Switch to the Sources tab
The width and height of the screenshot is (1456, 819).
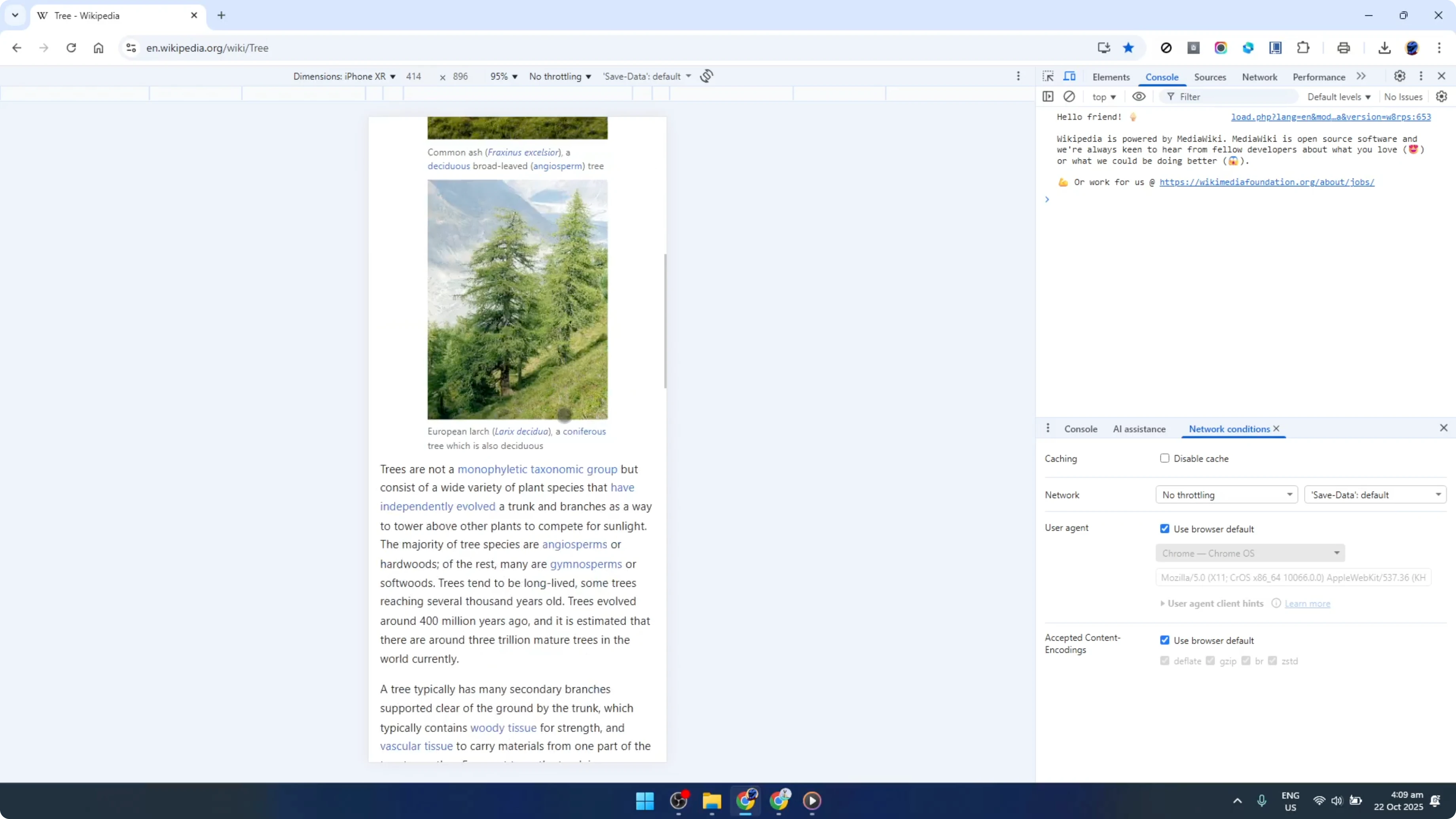pos(1210,77)
